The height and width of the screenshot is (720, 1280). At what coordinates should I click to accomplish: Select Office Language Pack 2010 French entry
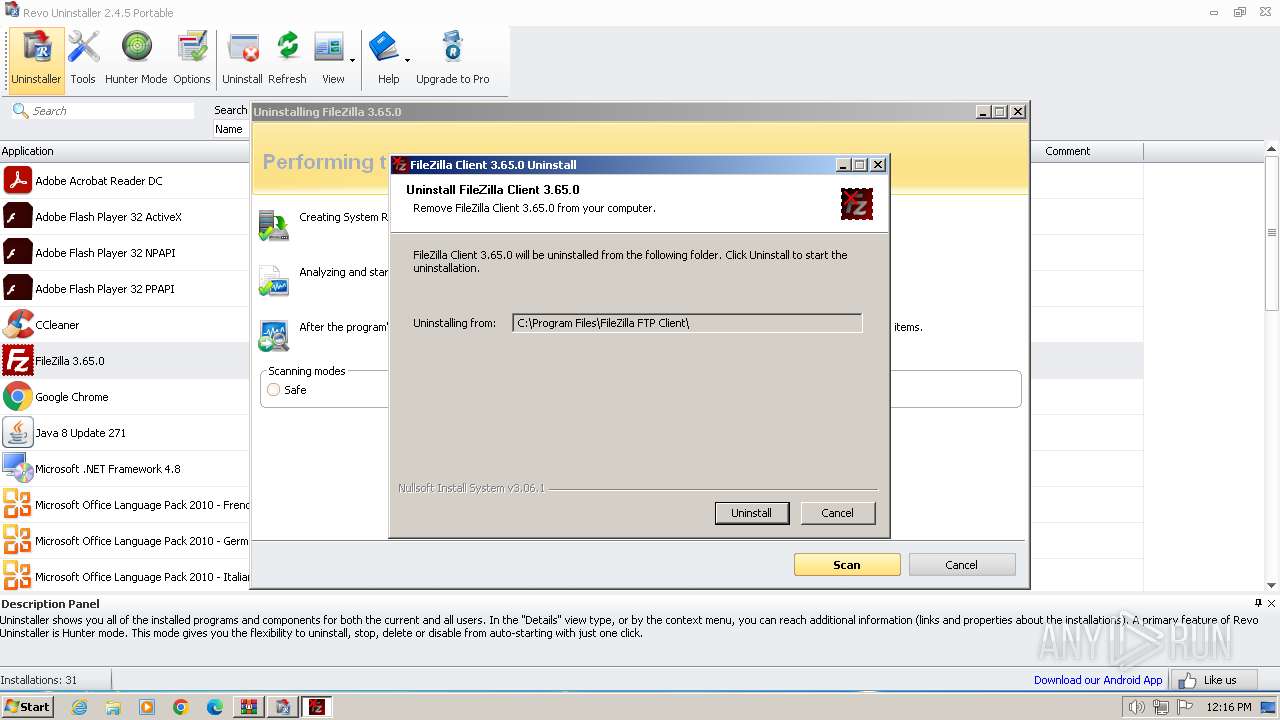click(x=124, y=505)
